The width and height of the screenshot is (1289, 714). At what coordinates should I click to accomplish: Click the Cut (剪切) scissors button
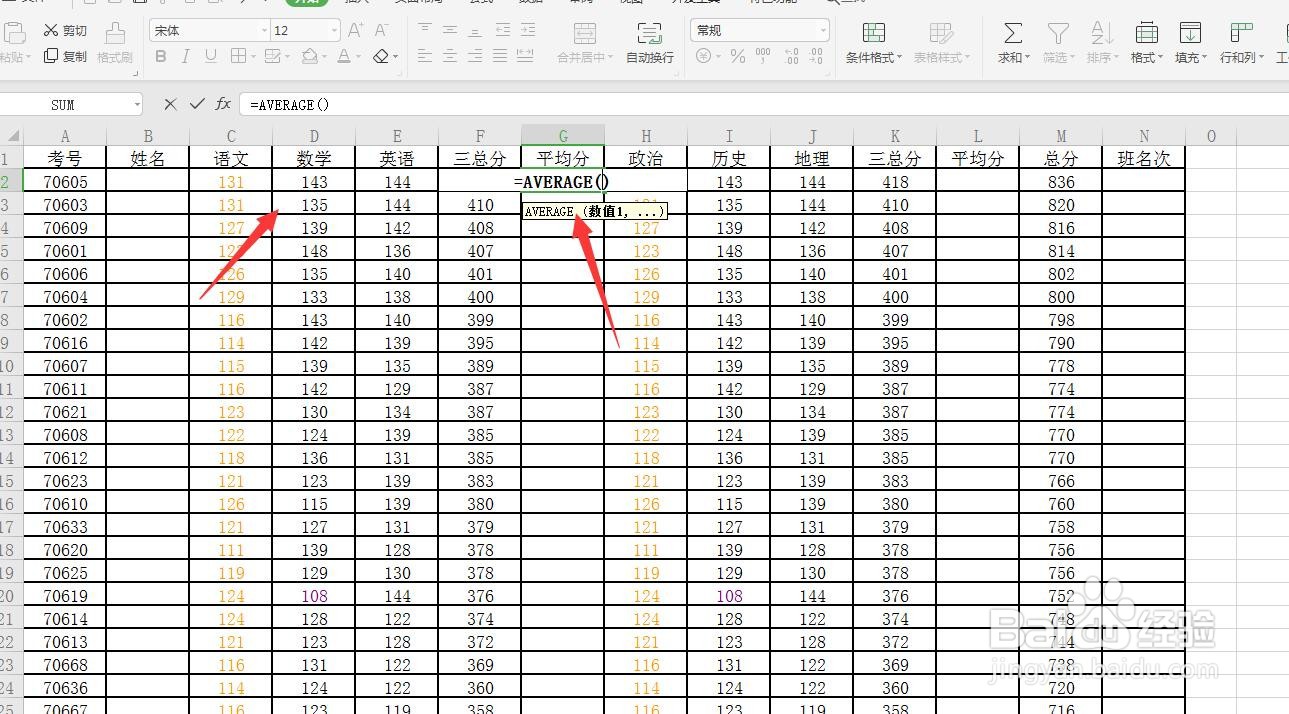click(65, 31)
